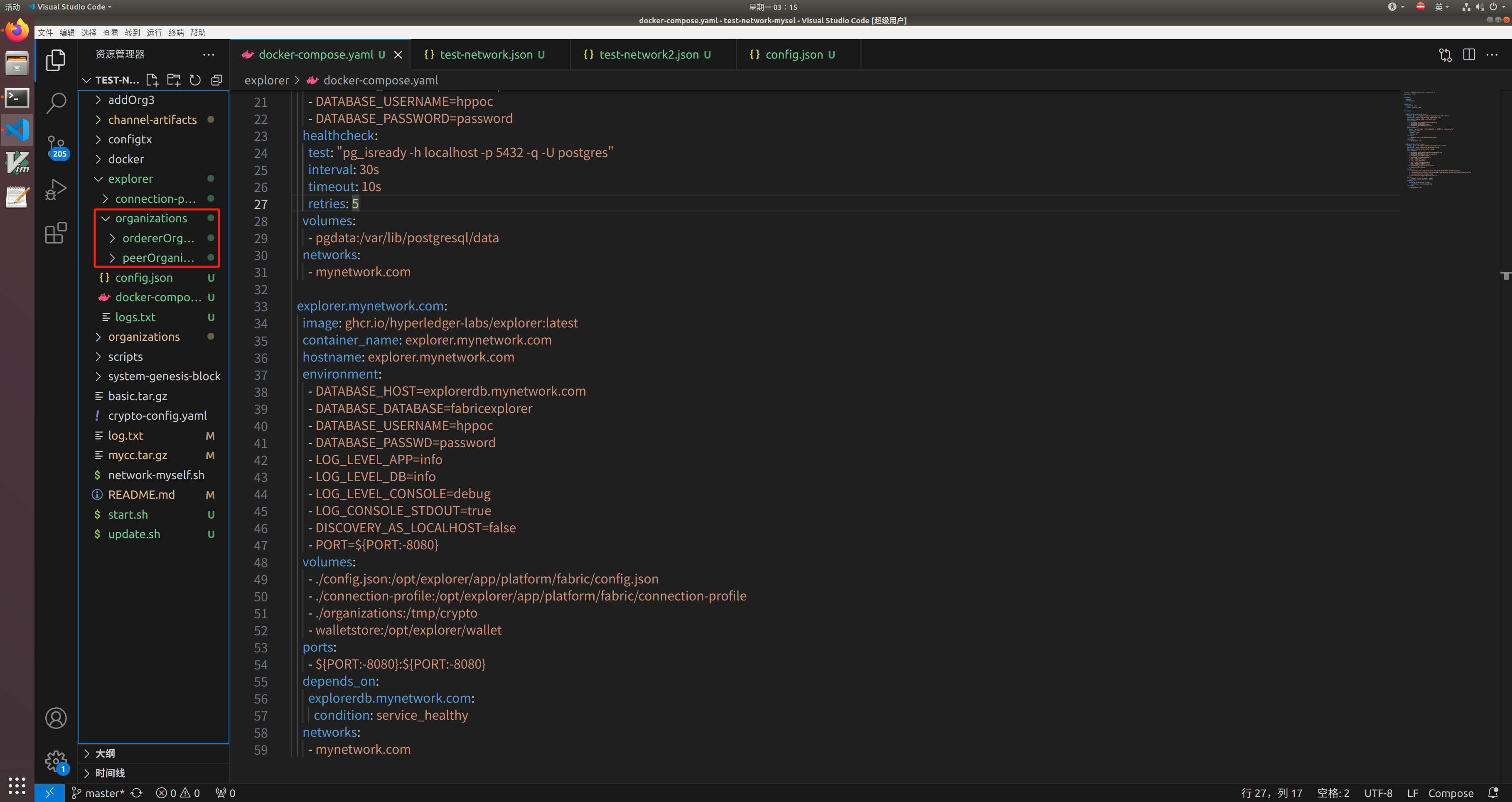1512x802 pixels.
Task: Switch to the config.json tab
Action: 799,54
